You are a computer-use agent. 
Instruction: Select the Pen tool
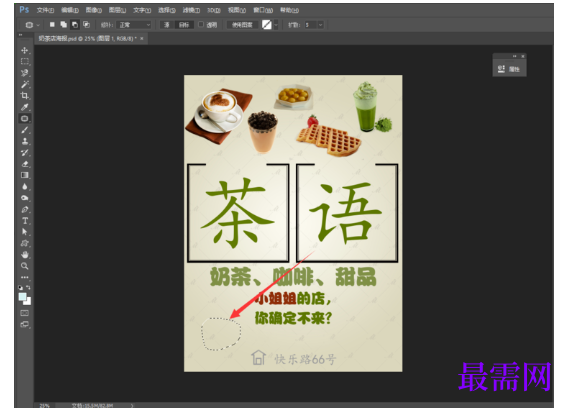(x=25, y=209)
